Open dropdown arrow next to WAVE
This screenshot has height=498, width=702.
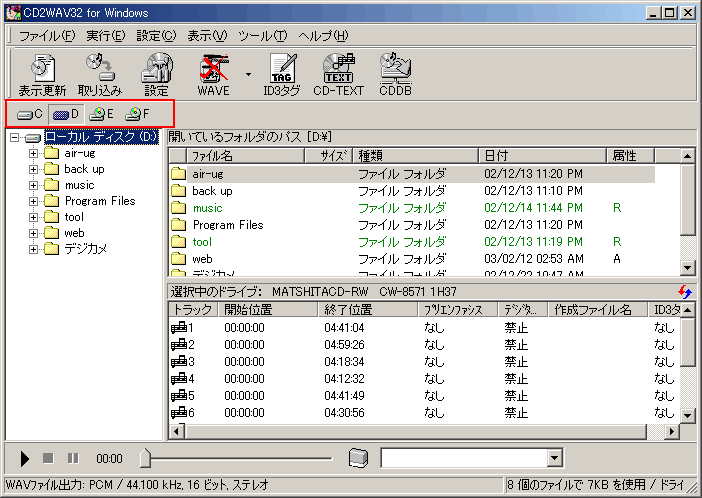[247, 74]
